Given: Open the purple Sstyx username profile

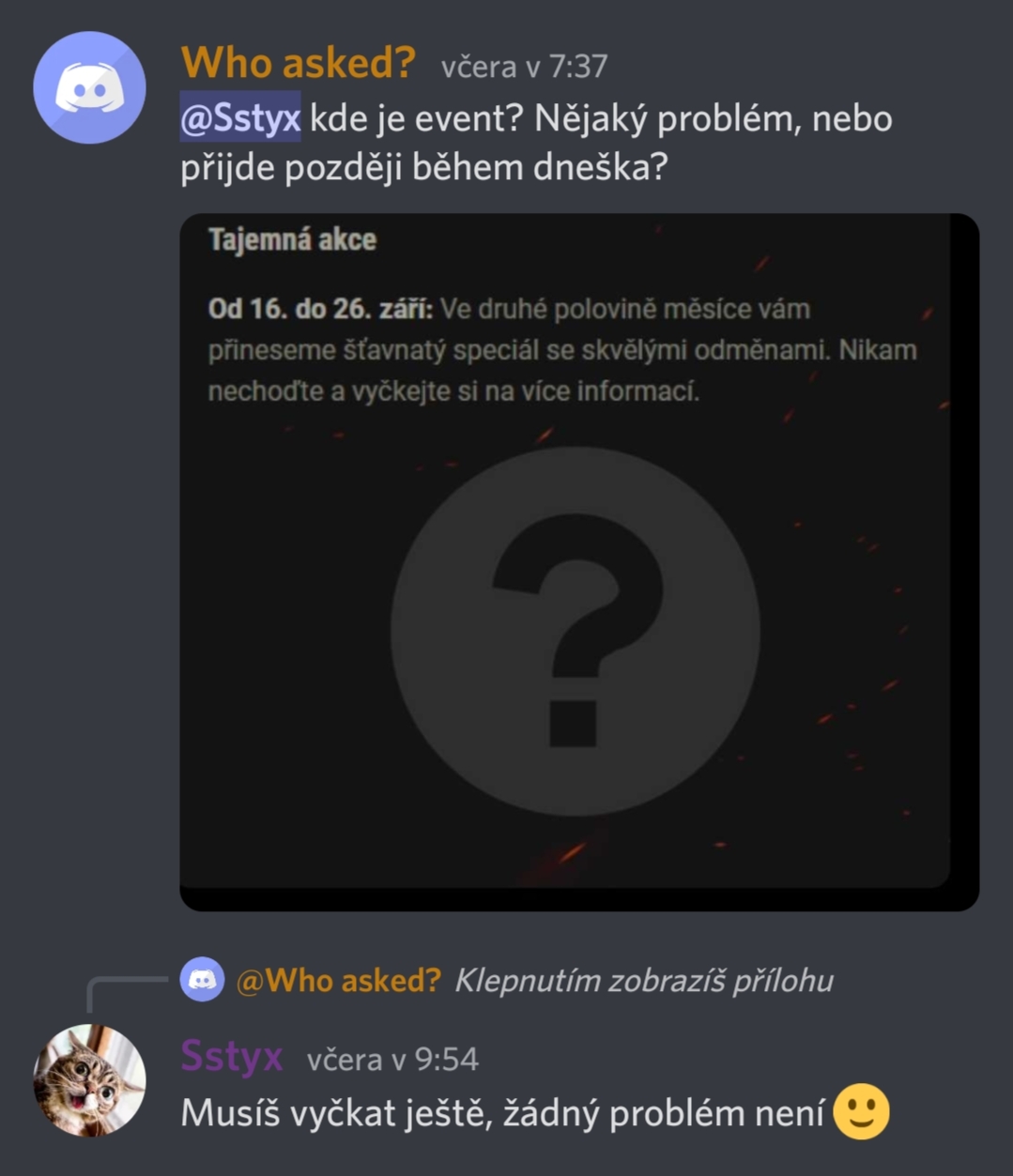Looking at the screenshot, I should pyautogui.click(x=231, y=1056).
